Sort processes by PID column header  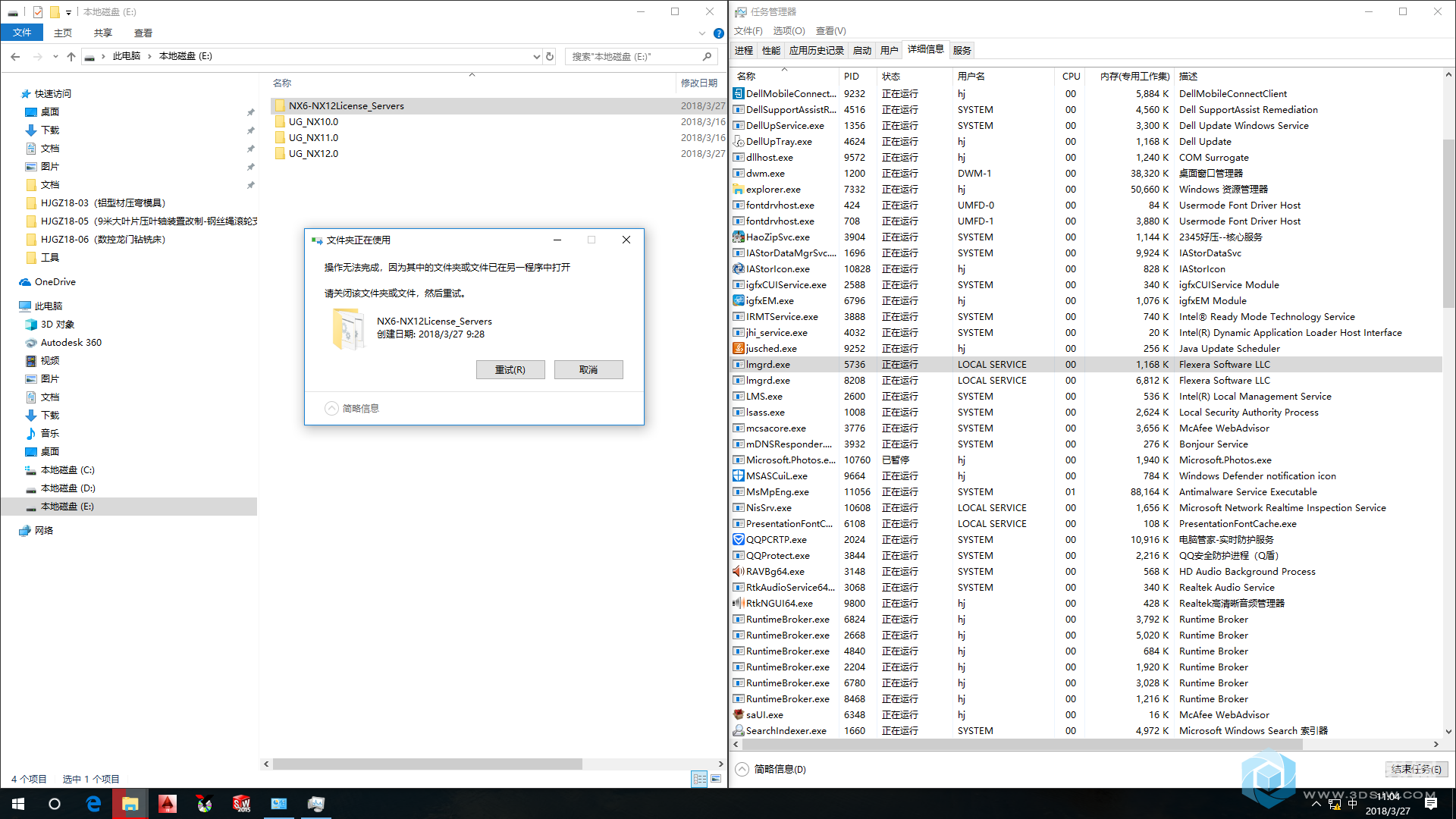click(858, 76)
